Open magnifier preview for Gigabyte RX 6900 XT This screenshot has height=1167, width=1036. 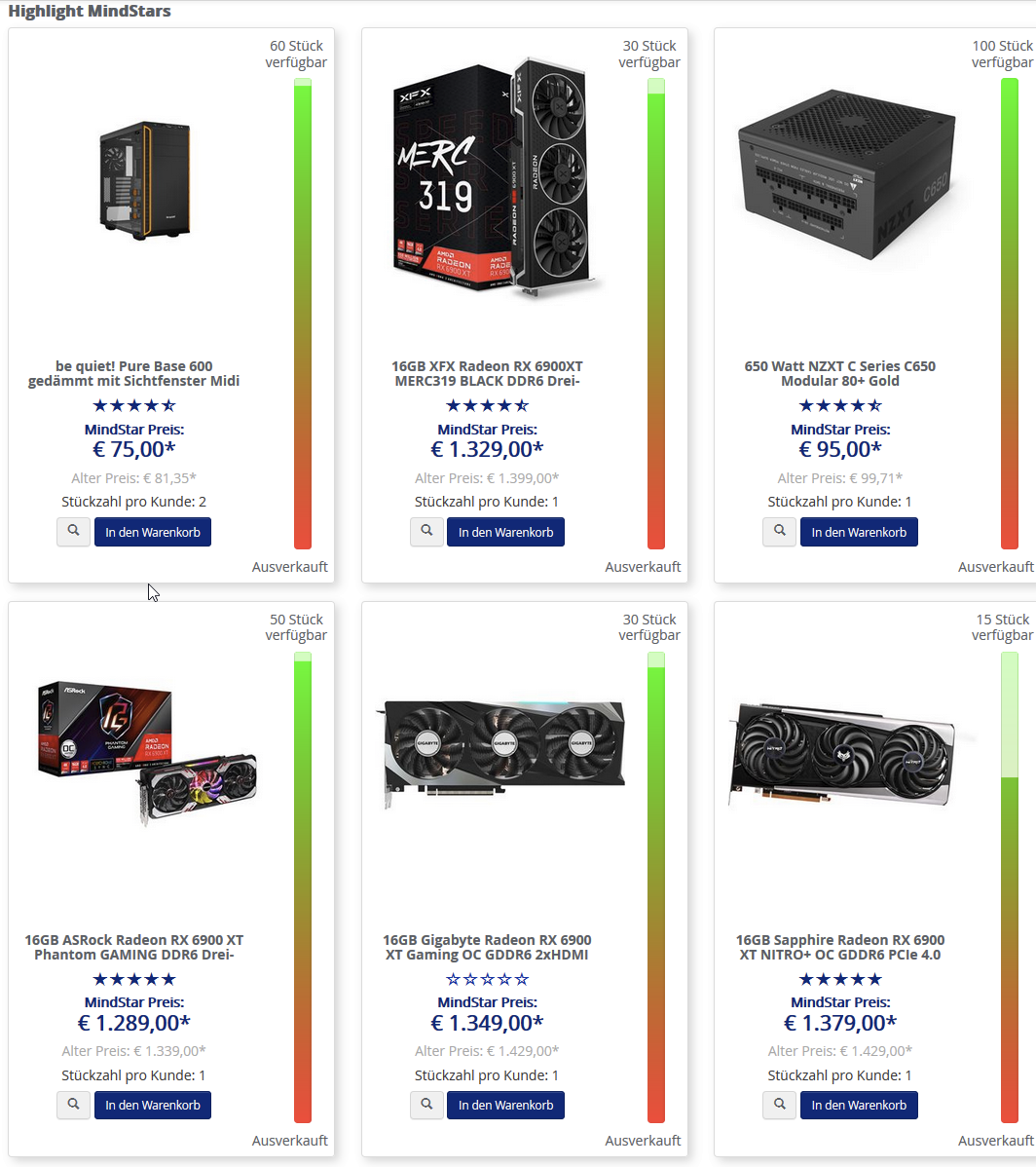[426, 1106]
